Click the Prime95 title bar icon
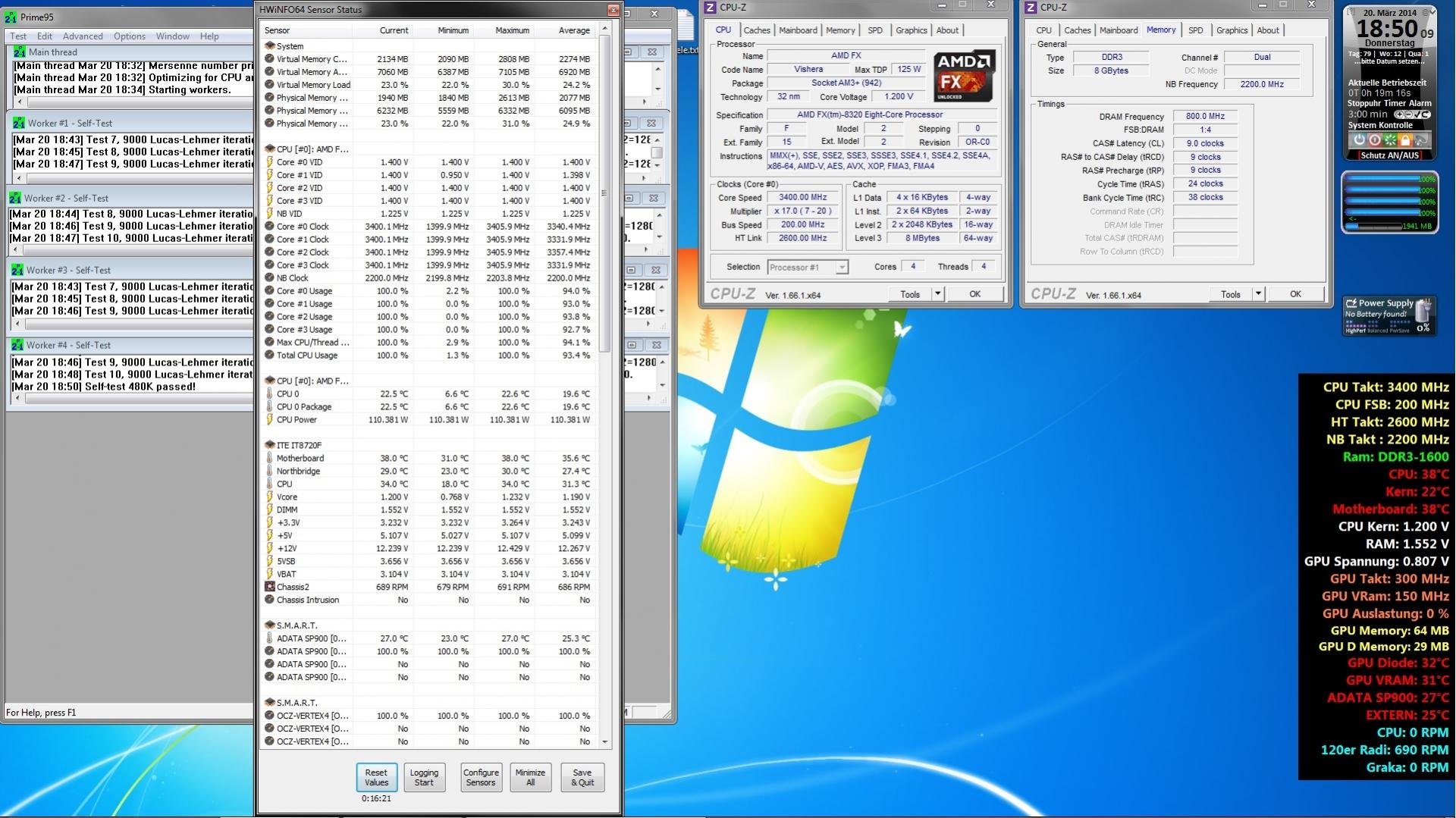Screen dimensions: 1456x818 point(11,17)
